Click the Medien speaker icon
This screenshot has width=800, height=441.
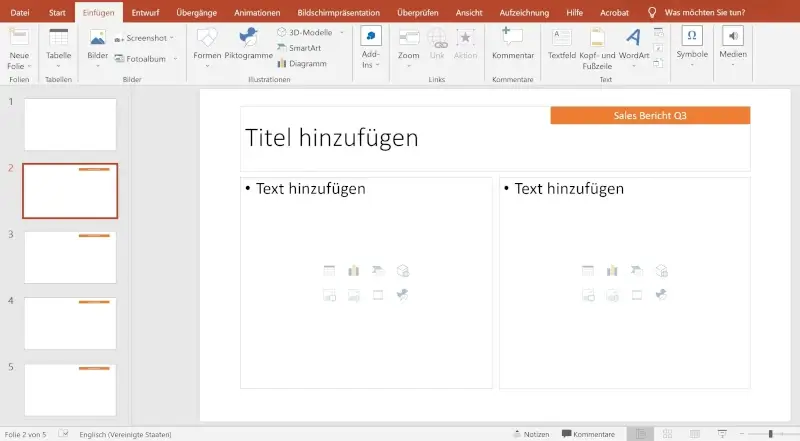point(733,36)
